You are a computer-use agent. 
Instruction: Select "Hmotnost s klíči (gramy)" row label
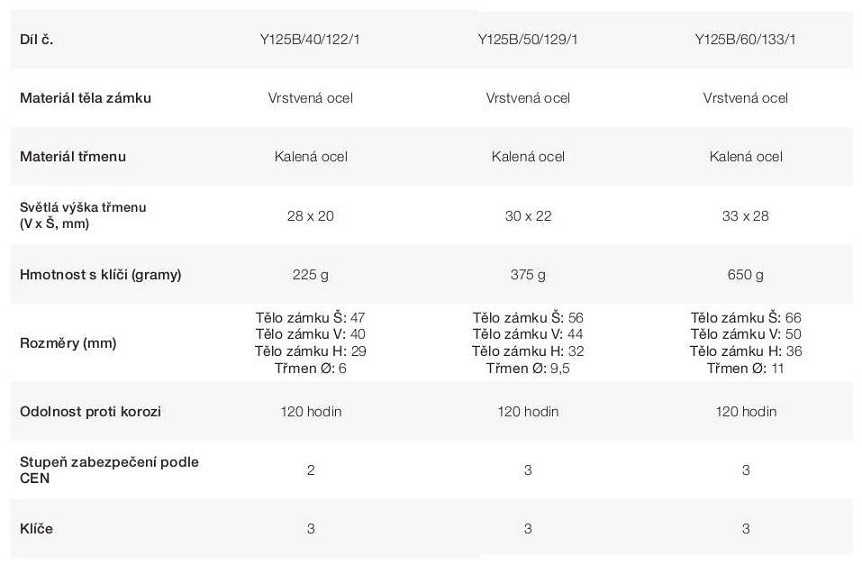point(100,274)
